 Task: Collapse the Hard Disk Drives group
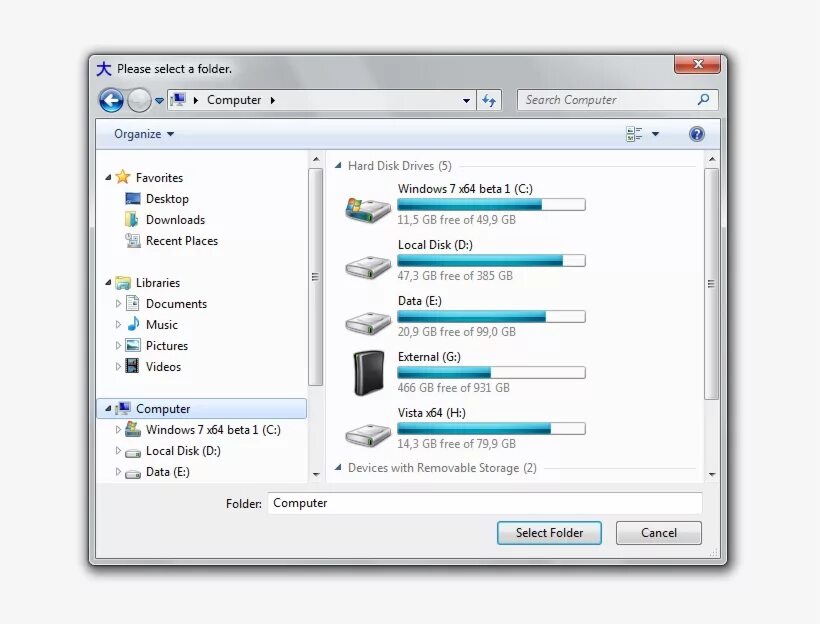(x=338, y=166)
